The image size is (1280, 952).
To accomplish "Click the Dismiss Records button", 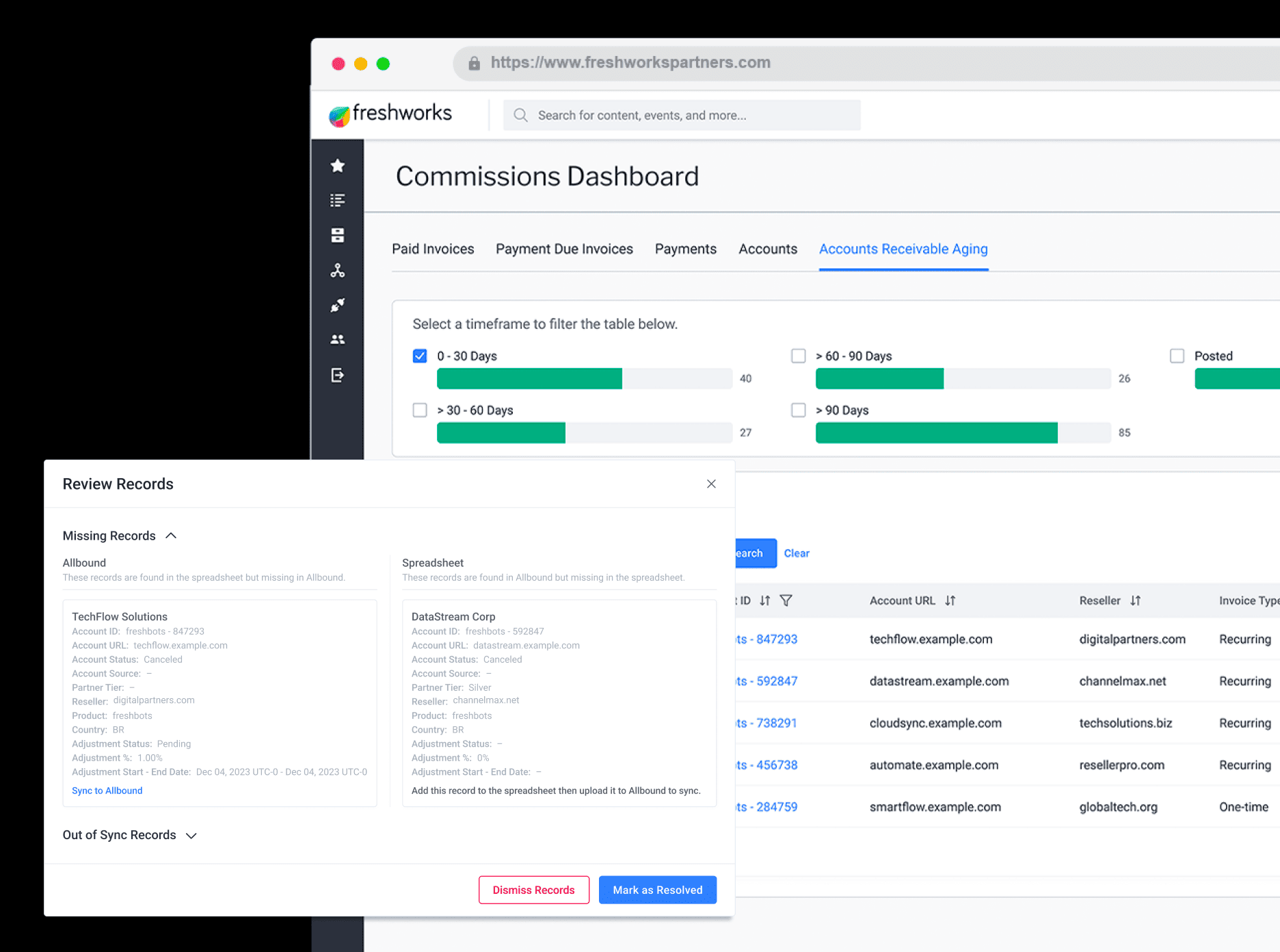I will (x=533, y=890).
